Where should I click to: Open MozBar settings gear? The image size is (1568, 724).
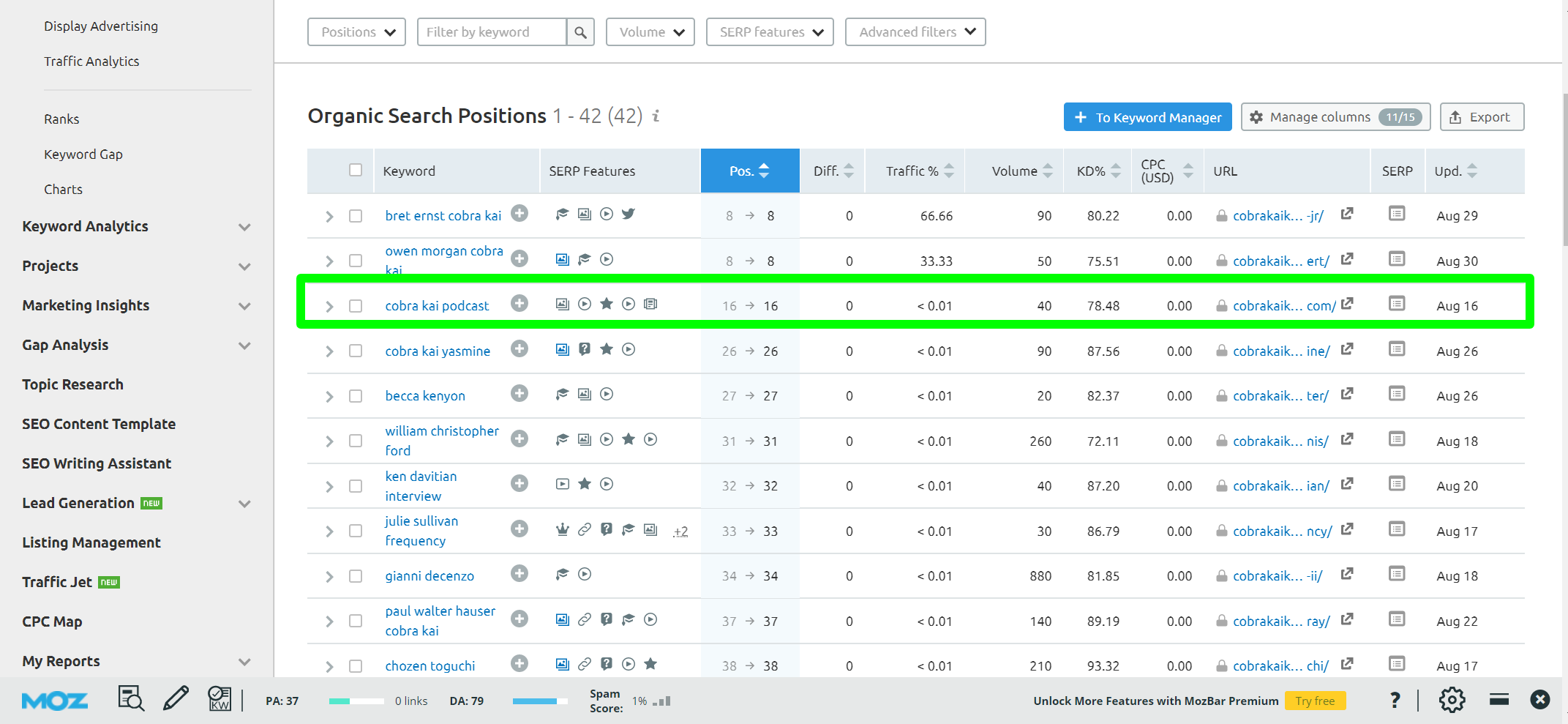[x=1452, y=700]
